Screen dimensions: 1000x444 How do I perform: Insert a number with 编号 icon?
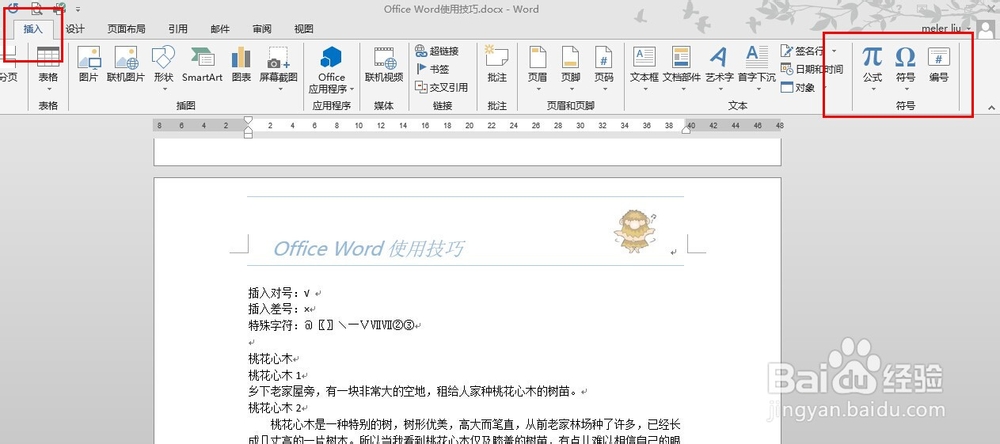click(x=939, y=65)
